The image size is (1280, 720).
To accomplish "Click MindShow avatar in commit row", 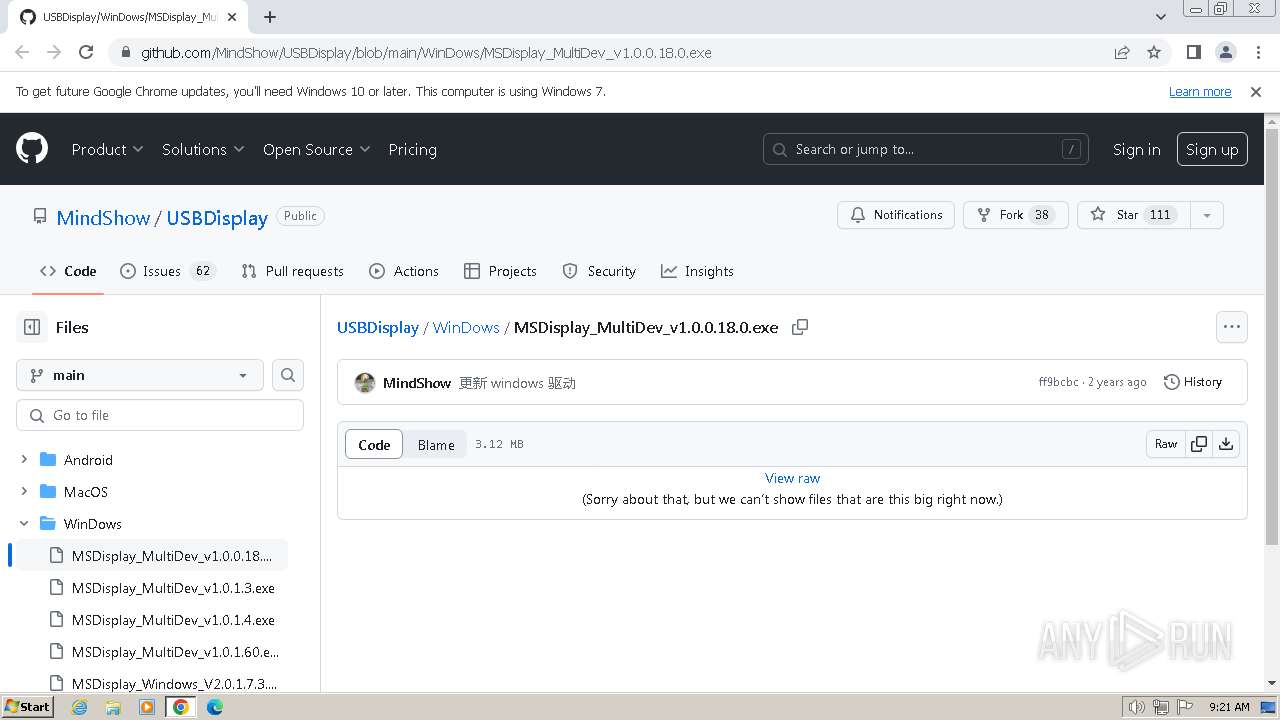I will (x=365, y=382).
